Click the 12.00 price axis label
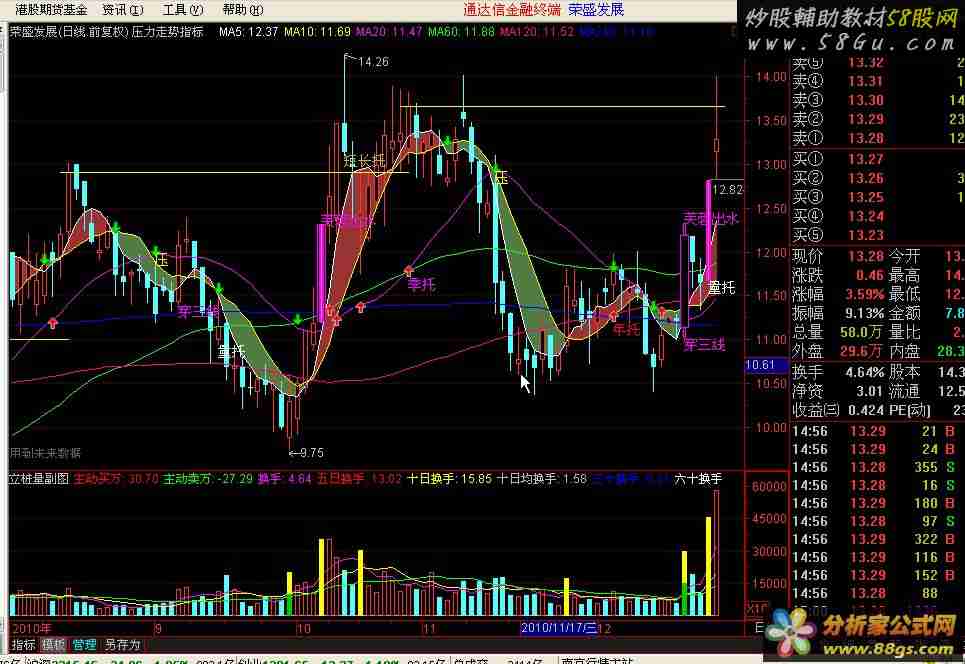 coord(771,253)
